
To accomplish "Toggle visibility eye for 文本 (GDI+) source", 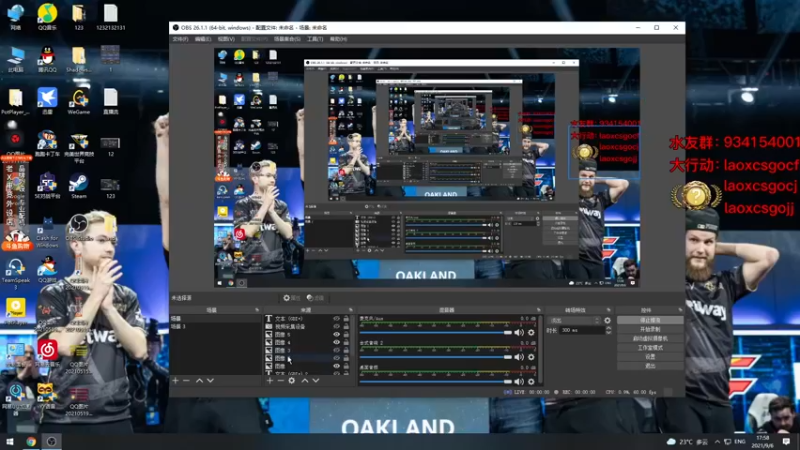I will pyautogui.click(x=336, y=318).
